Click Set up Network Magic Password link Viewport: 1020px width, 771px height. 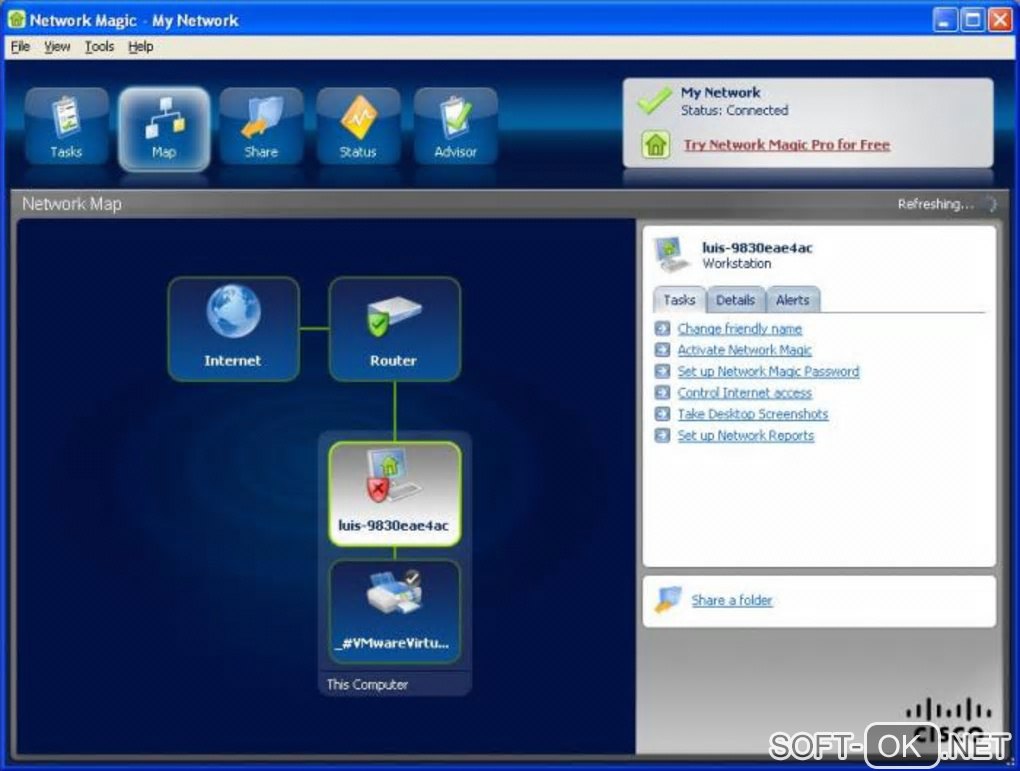[768, 372]
